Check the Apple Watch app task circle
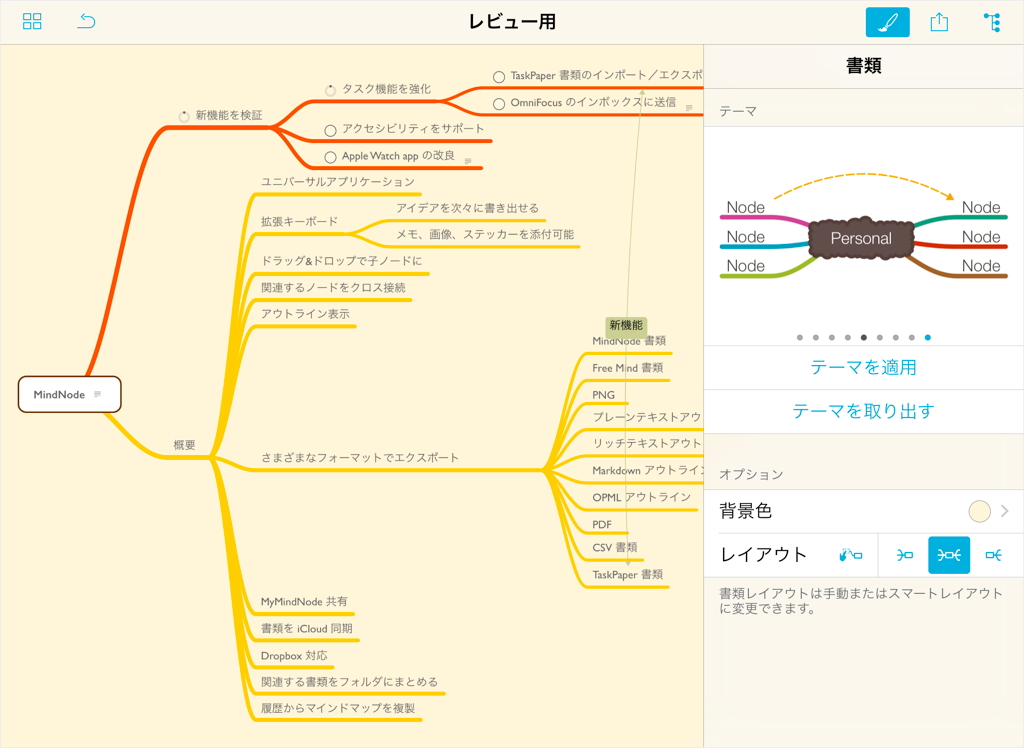 pyautogui.click(x=330, y=157)
